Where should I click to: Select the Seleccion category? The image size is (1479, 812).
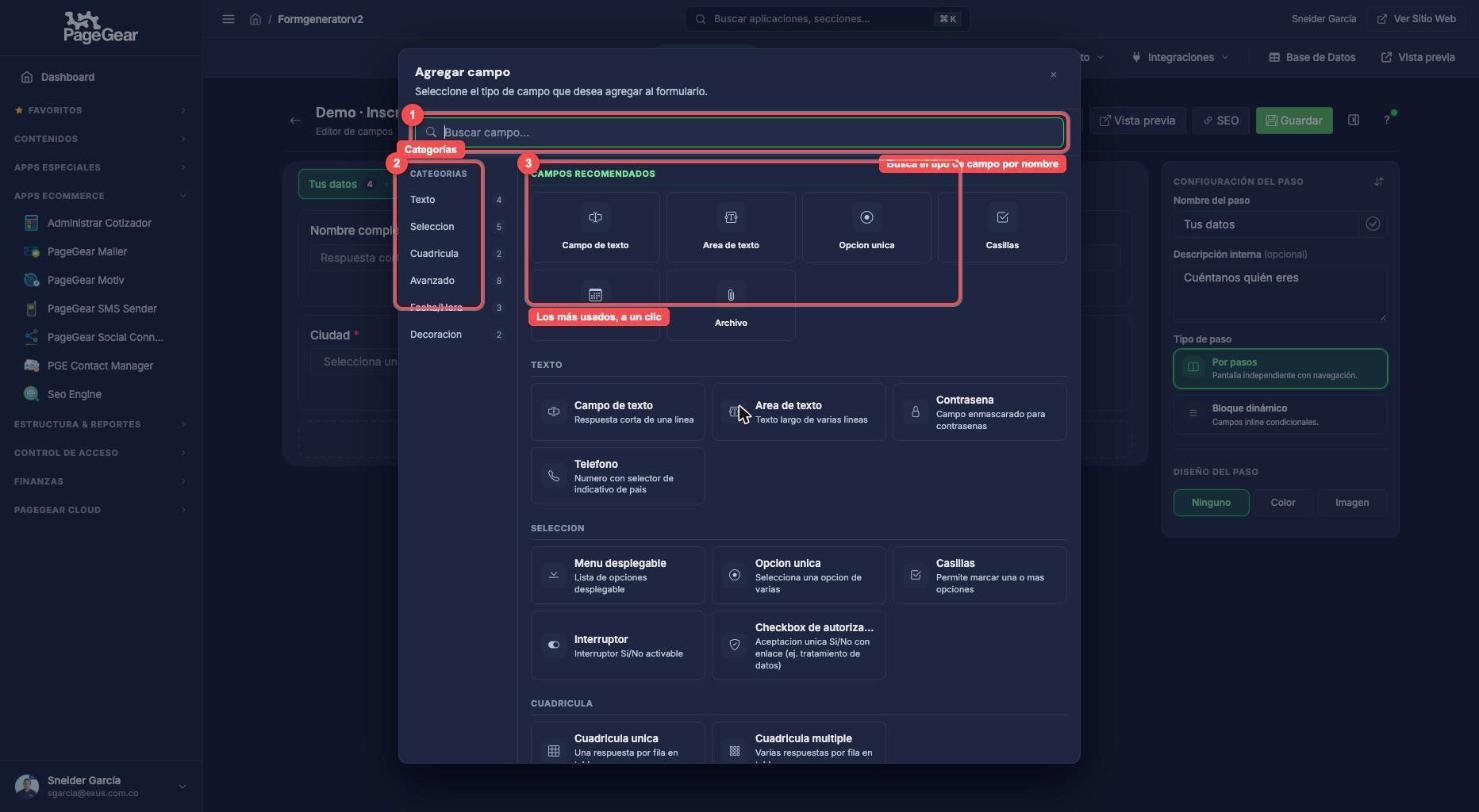[456, 227]
